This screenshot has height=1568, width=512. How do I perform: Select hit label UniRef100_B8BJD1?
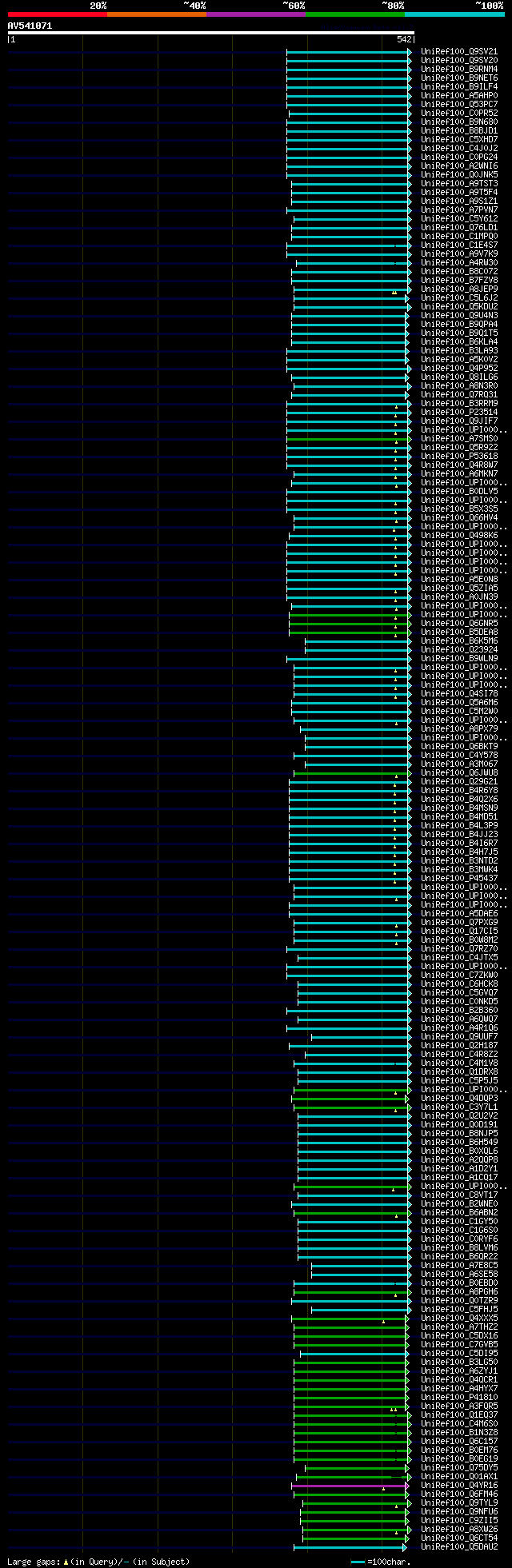point(459,130)
